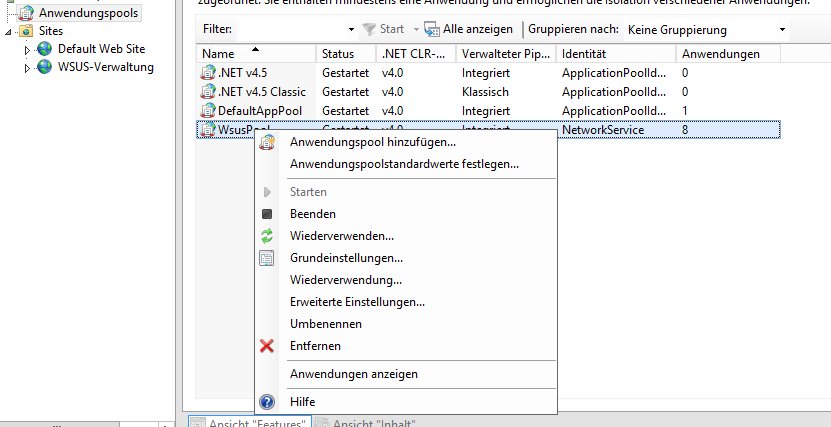Screen dimensions: 831x427
Task: Select DefaultAppPool row name
Action: coord(260,111)
